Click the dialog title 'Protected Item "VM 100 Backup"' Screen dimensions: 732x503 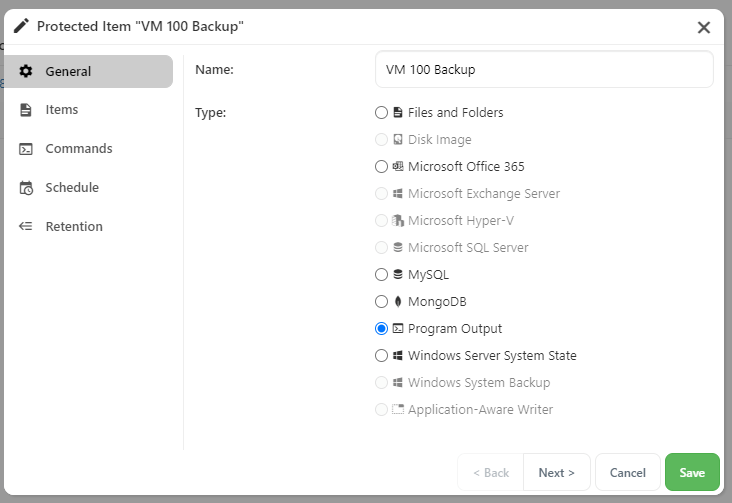tap(140, 26)
